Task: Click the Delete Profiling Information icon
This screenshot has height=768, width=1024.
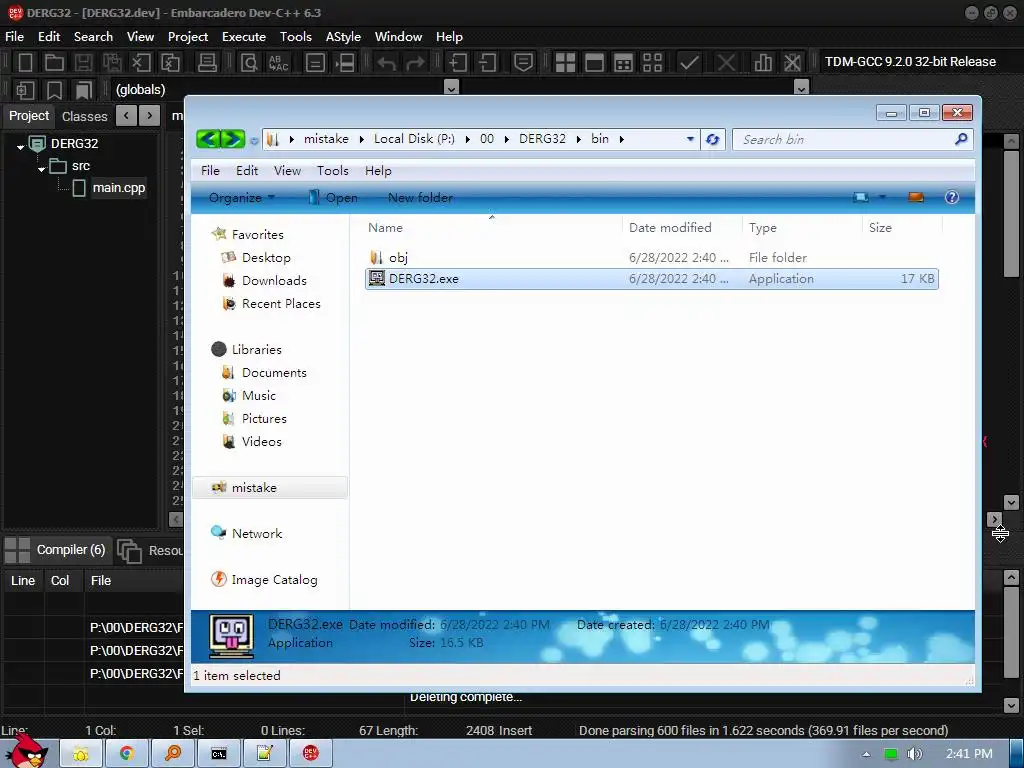Action: (792, 63)
